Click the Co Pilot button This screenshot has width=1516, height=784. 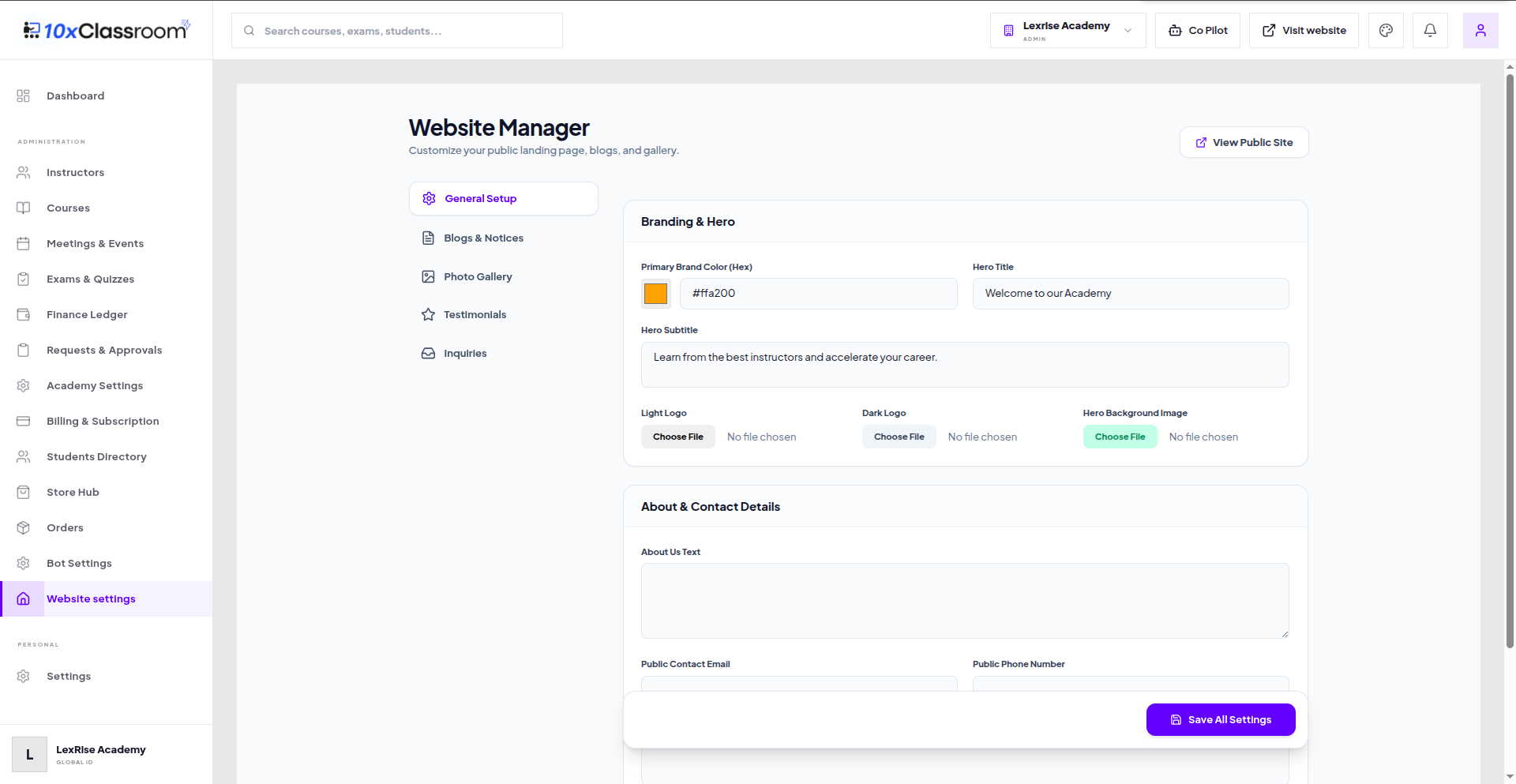[1198, 31]
